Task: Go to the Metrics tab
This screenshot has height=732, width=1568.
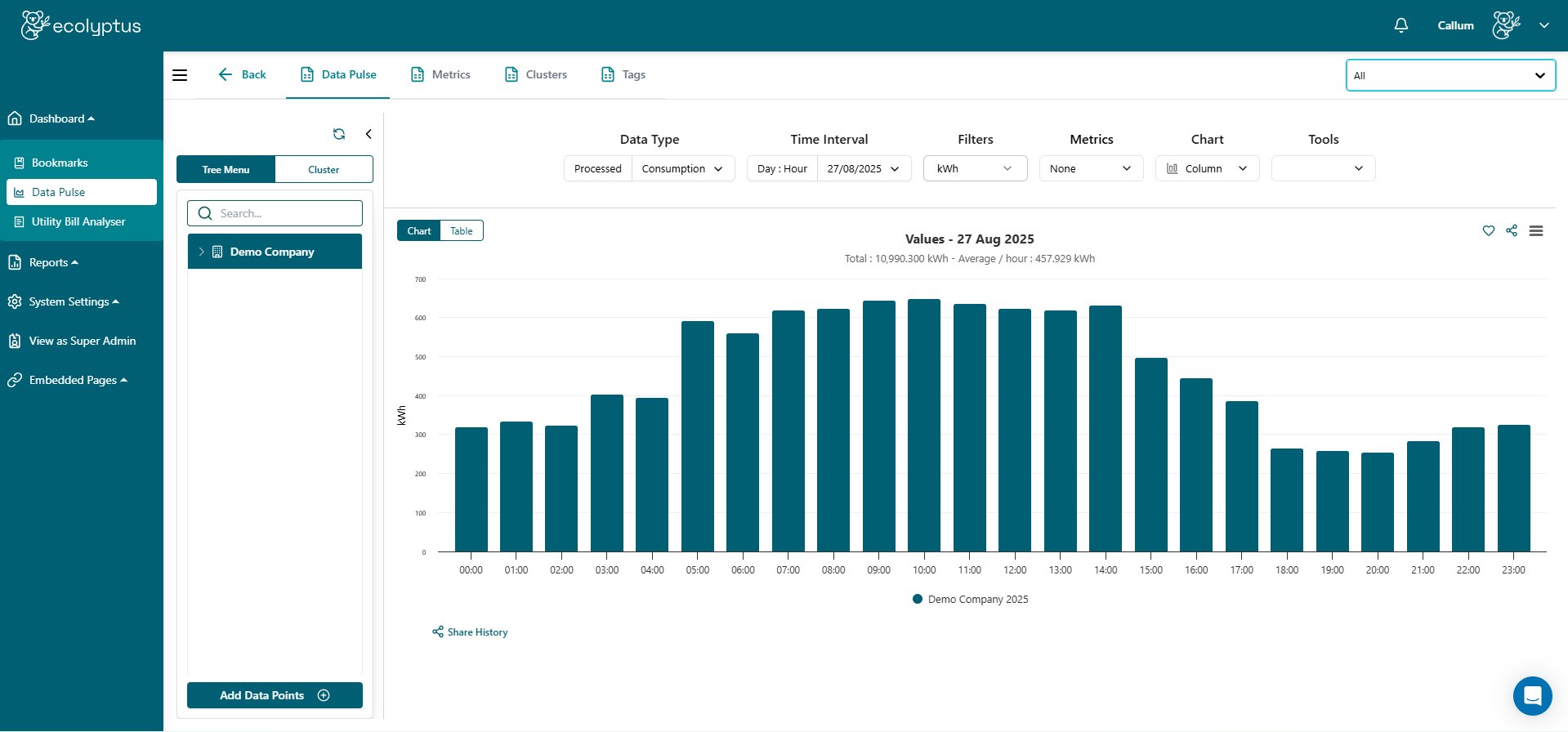Action: (440, 75)
